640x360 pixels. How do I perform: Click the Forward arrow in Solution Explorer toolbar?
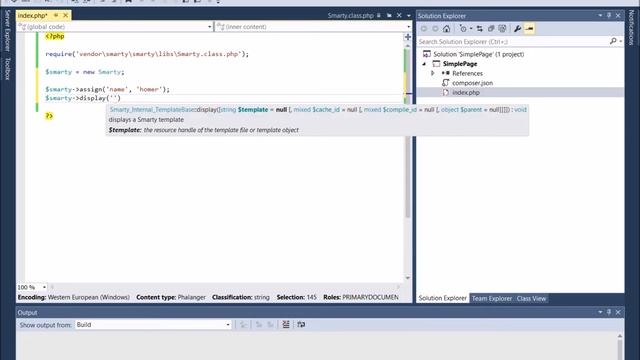point(435,29)
